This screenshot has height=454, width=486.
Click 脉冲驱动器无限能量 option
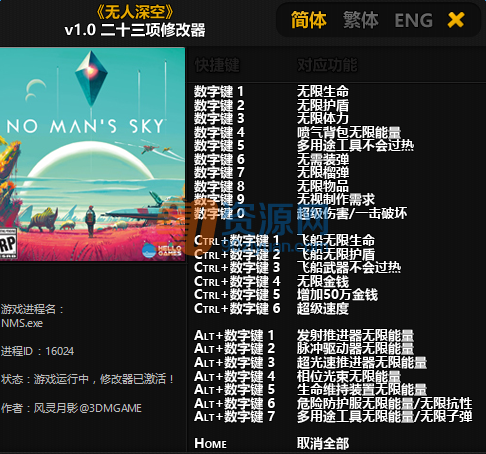pyautogui.click(x=355, y=349)
